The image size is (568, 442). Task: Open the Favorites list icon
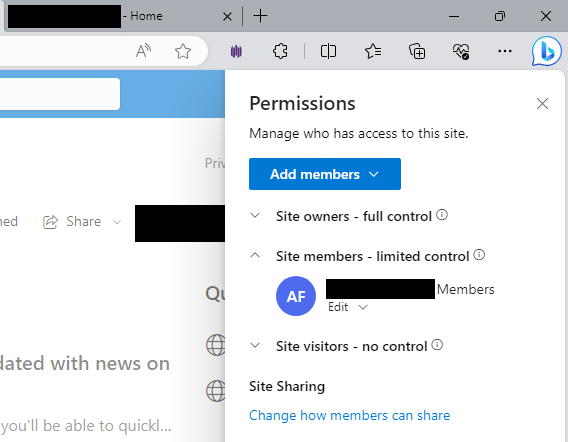pyautogui.click(x=373, y=51)
